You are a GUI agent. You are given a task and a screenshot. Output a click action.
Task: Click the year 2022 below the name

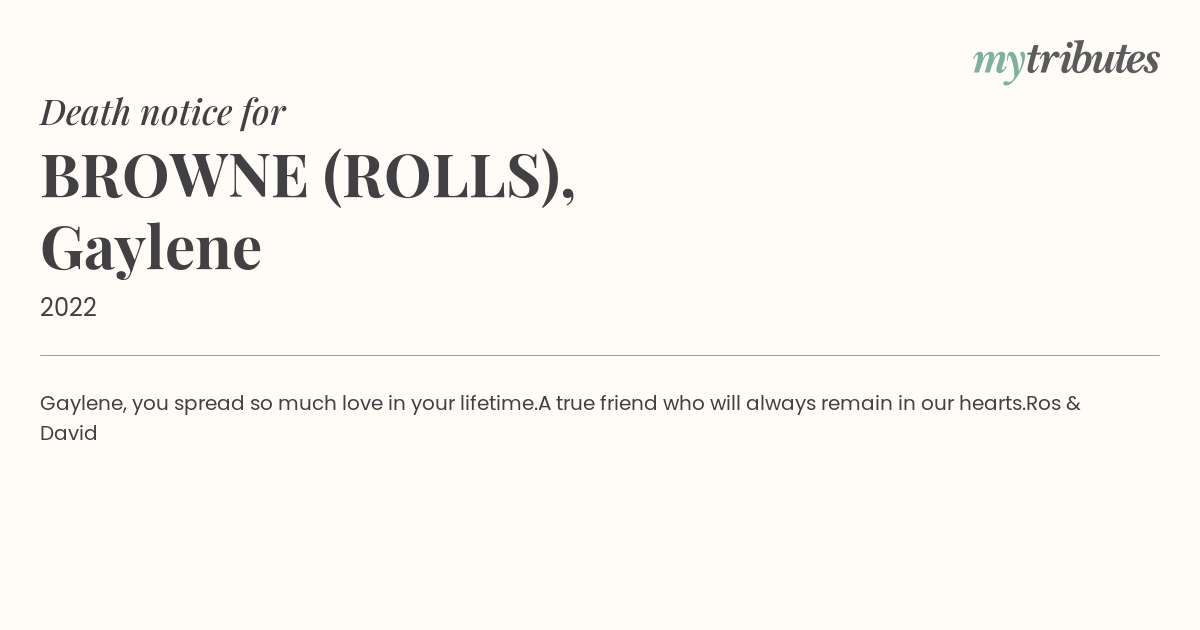(68, 307)
